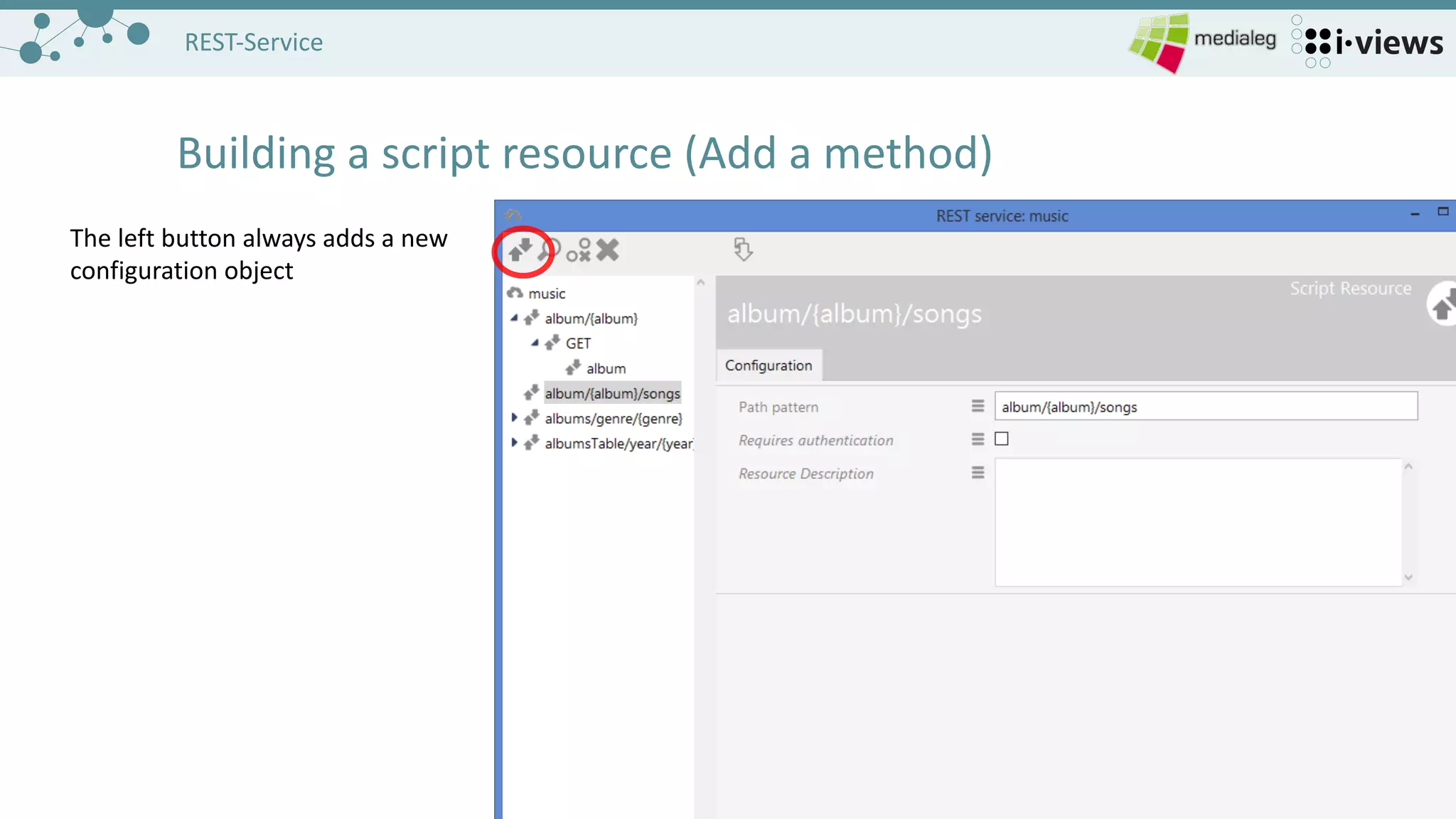Click the music cloud icon in tree
The image size is (1456, 819).
515,293
